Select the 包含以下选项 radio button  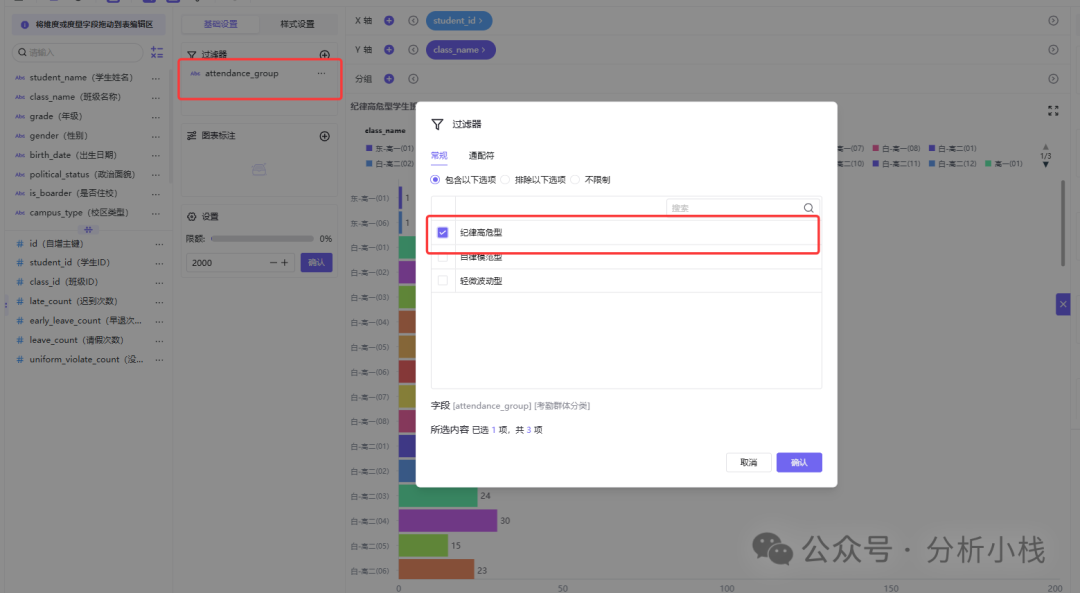(435, 180)
